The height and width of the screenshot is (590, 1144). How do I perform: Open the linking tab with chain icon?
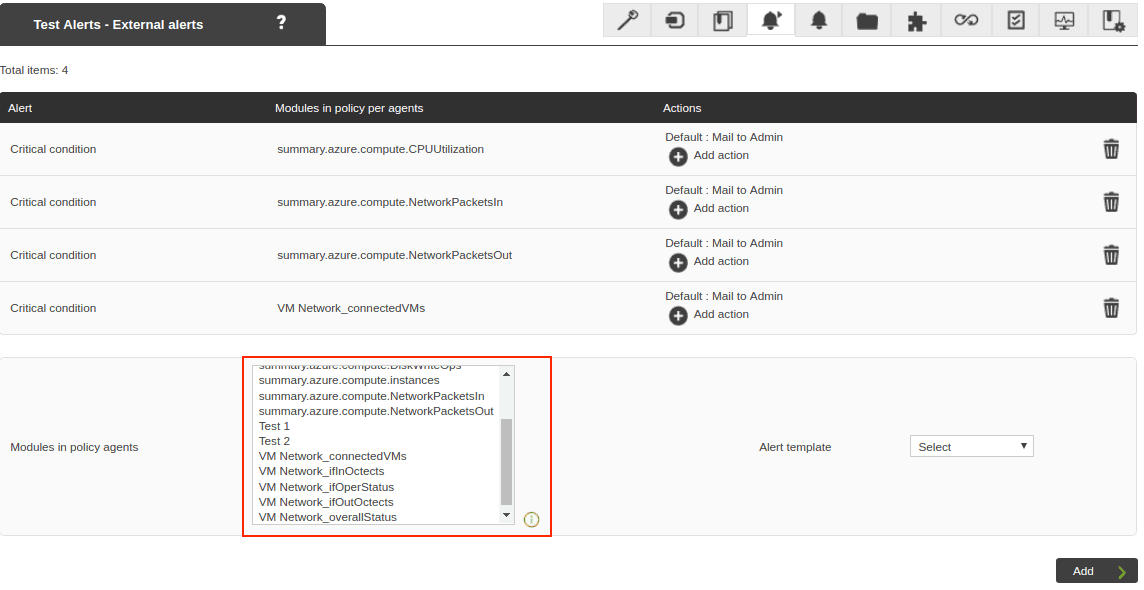pos(966,20)
